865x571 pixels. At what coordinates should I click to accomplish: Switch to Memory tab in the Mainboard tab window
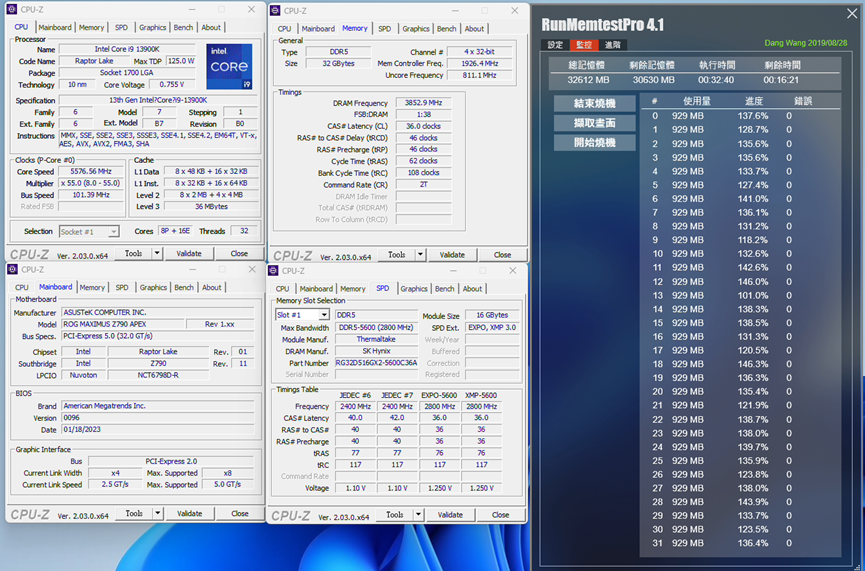coord(92,287)
